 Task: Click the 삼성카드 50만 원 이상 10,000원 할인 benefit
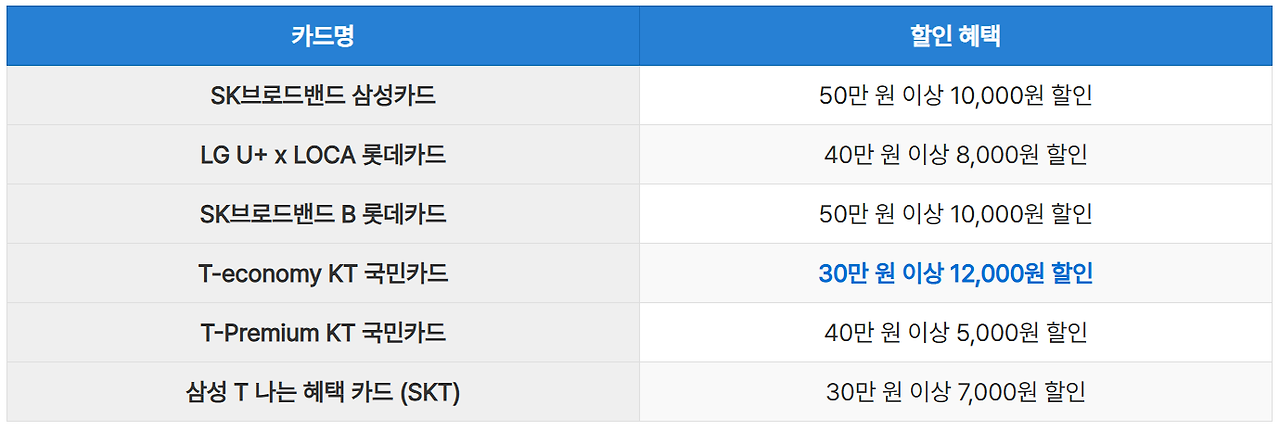click(955, 96)
